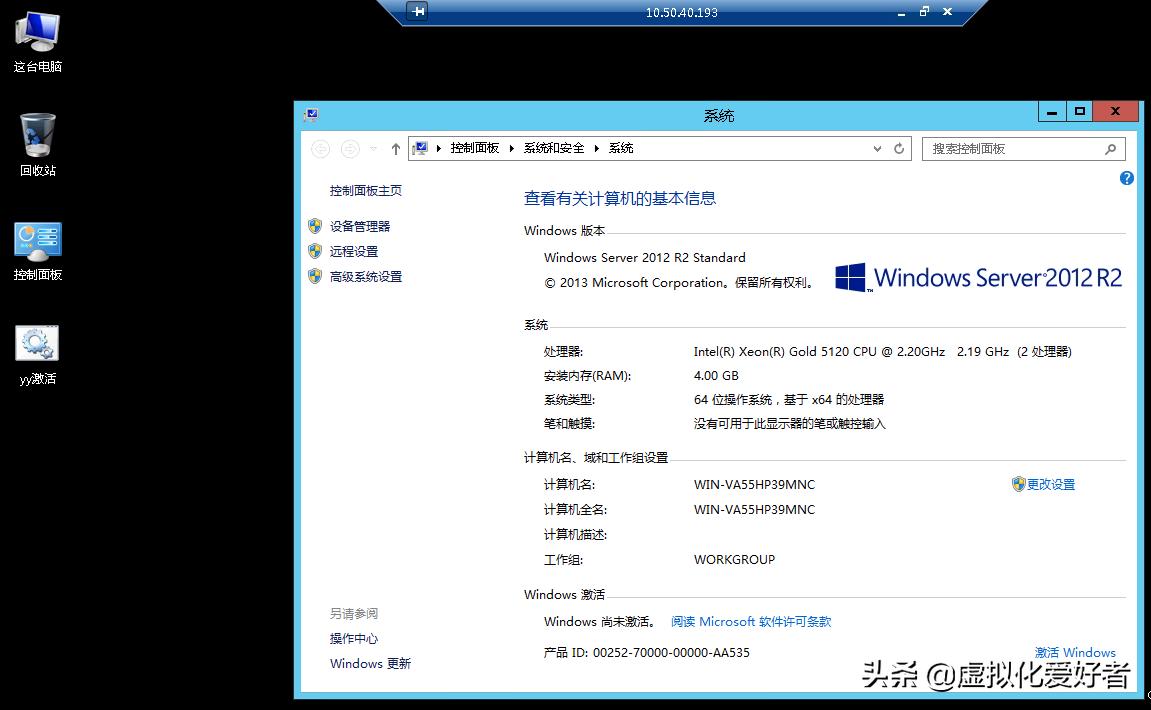Open 设备管理器 from the sidebar
This screenshot has height=710, width=1151.
point(358,225)
